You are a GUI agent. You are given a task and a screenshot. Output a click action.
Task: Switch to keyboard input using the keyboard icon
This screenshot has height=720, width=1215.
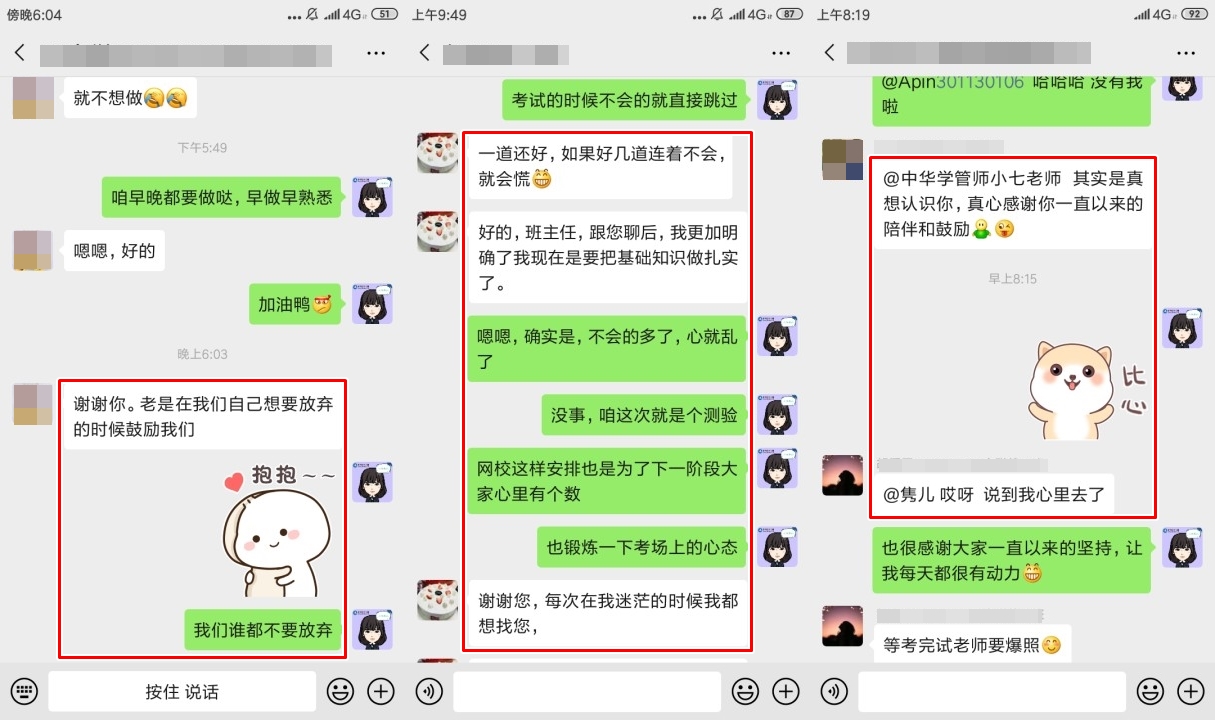coord(24,691)
